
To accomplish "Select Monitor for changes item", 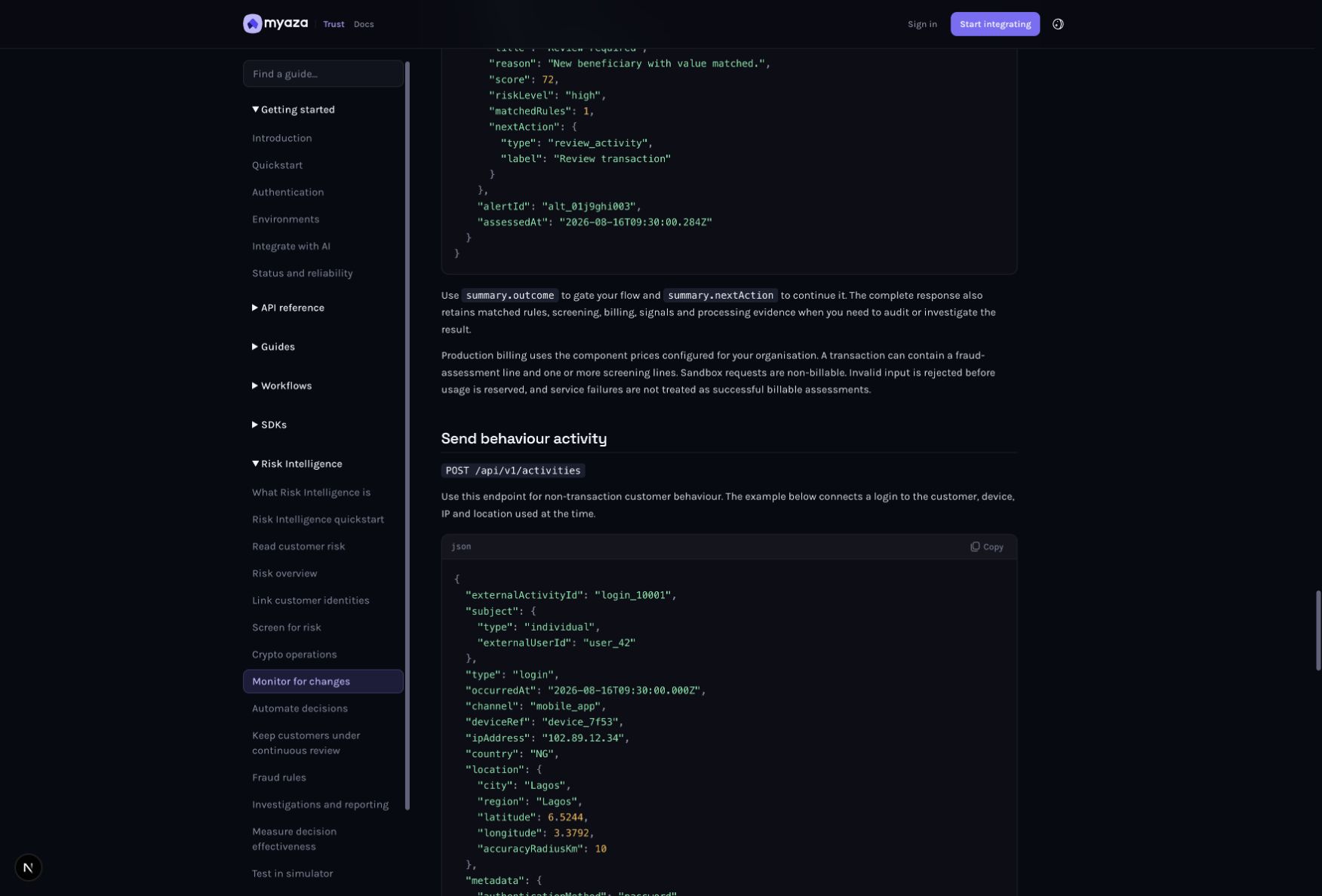I will [x=323, y=682].
